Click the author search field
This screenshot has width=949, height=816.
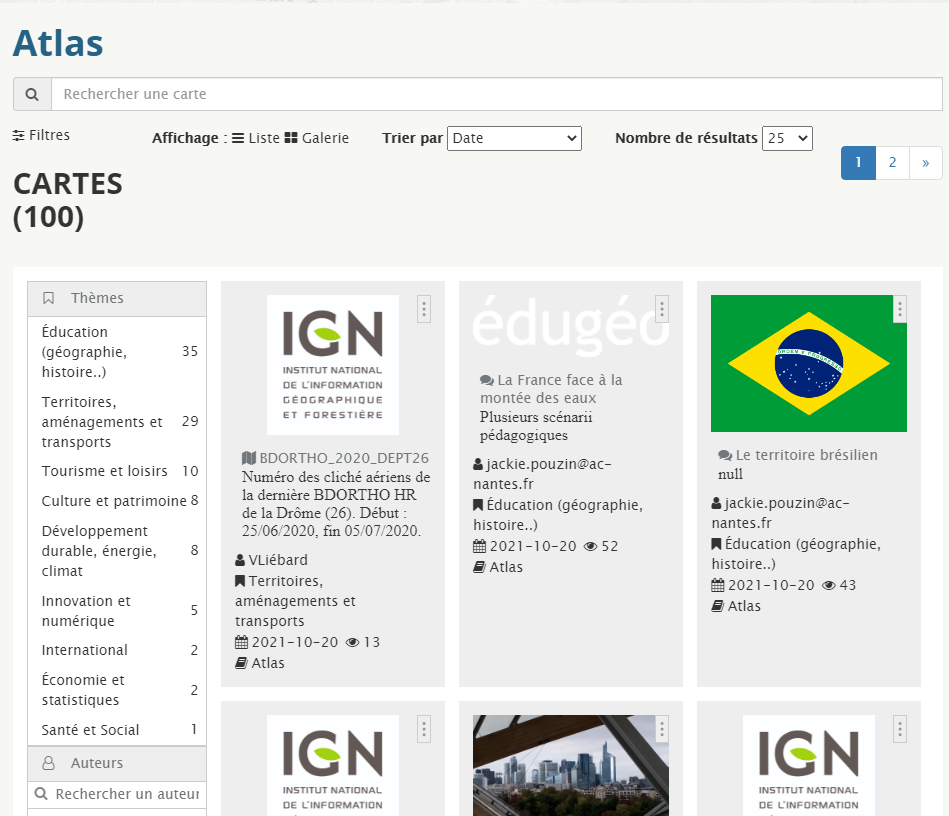(x=126, y=794)
